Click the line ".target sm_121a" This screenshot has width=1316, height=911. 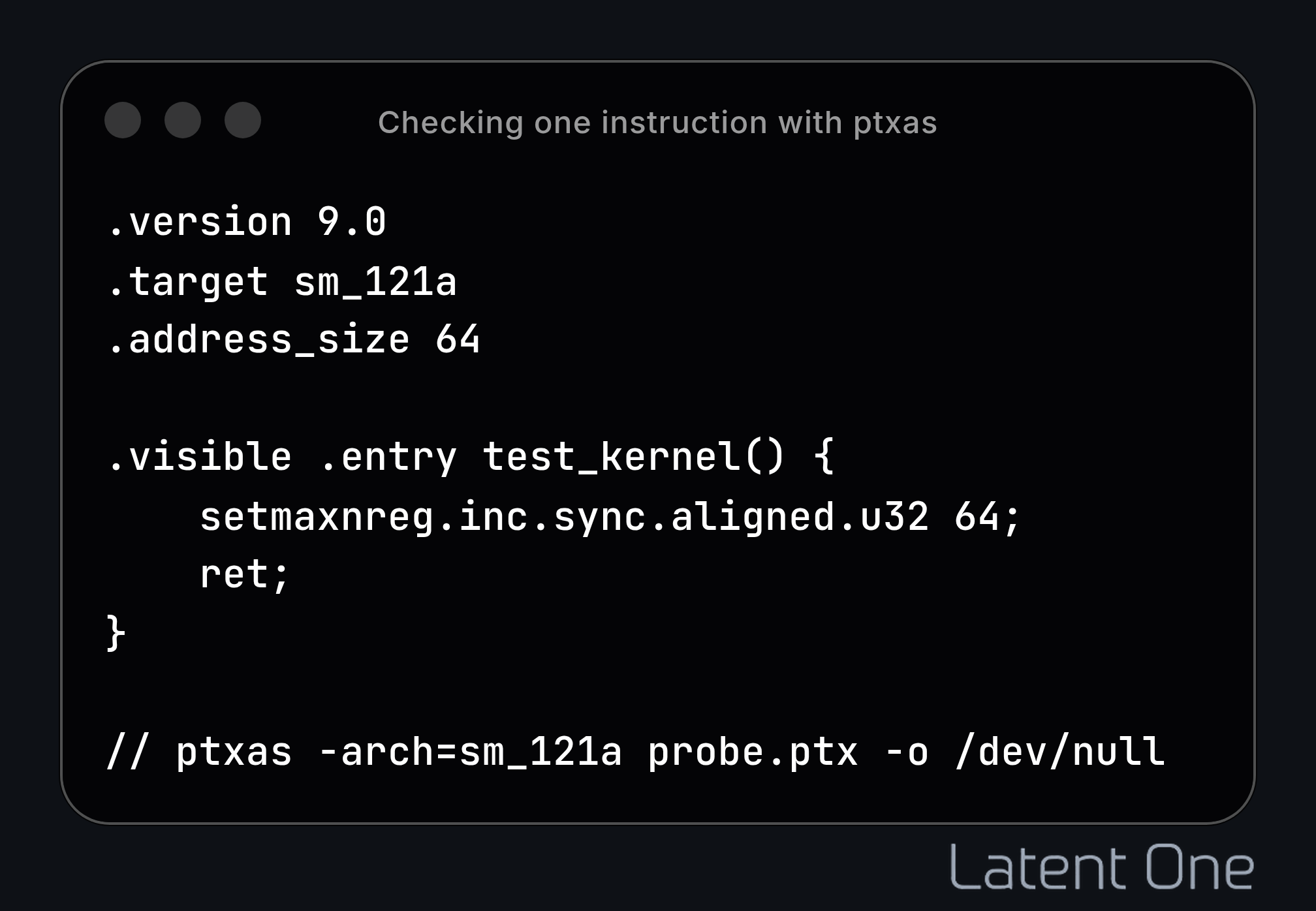283,282
